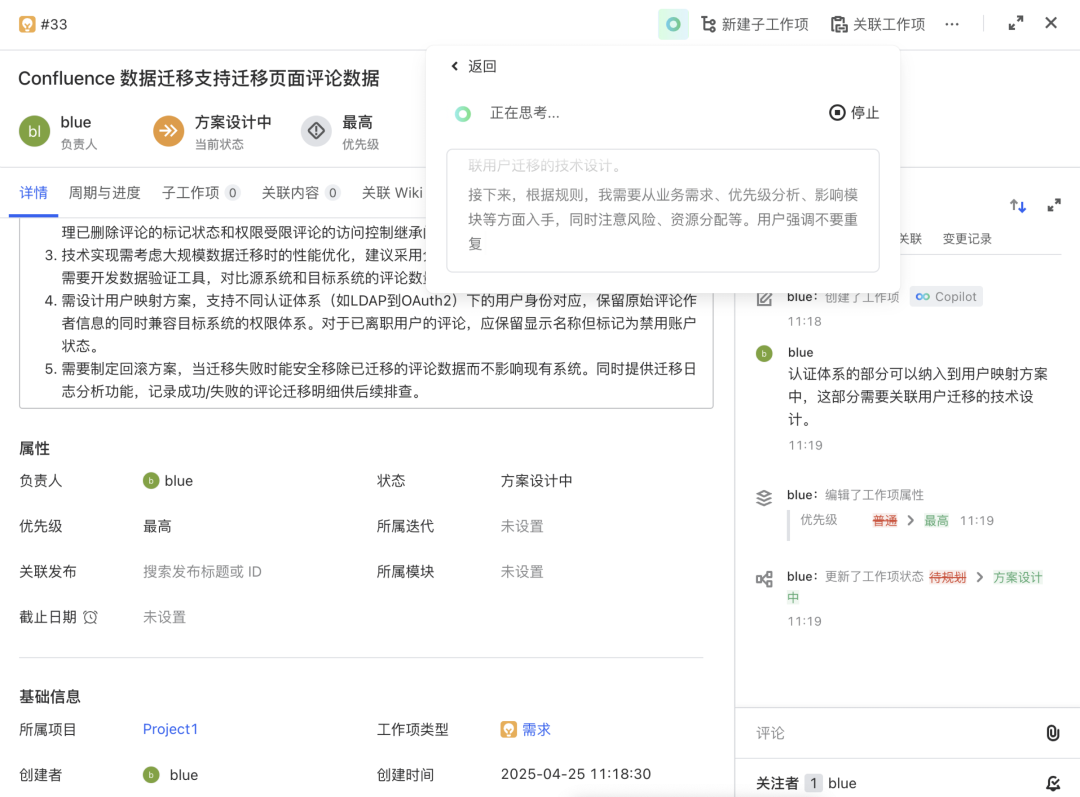Click the watcher count badge 1
The width and height of the screenshot is (1080, 797).
click(813, 783)
